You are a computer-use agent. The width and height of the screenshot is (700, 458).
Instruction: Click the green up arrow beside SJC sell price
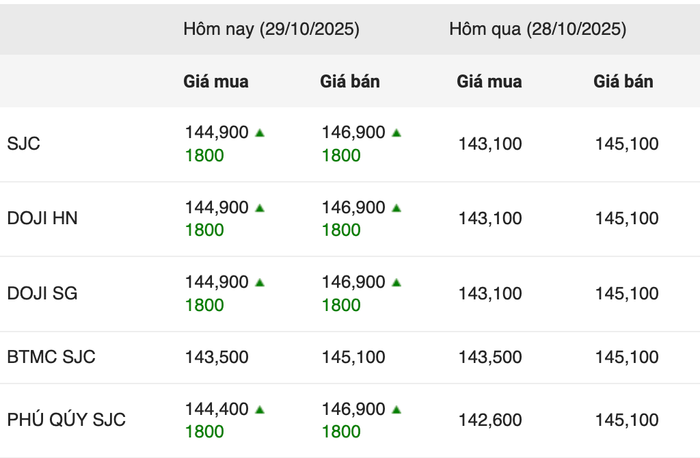click(397, 132)
